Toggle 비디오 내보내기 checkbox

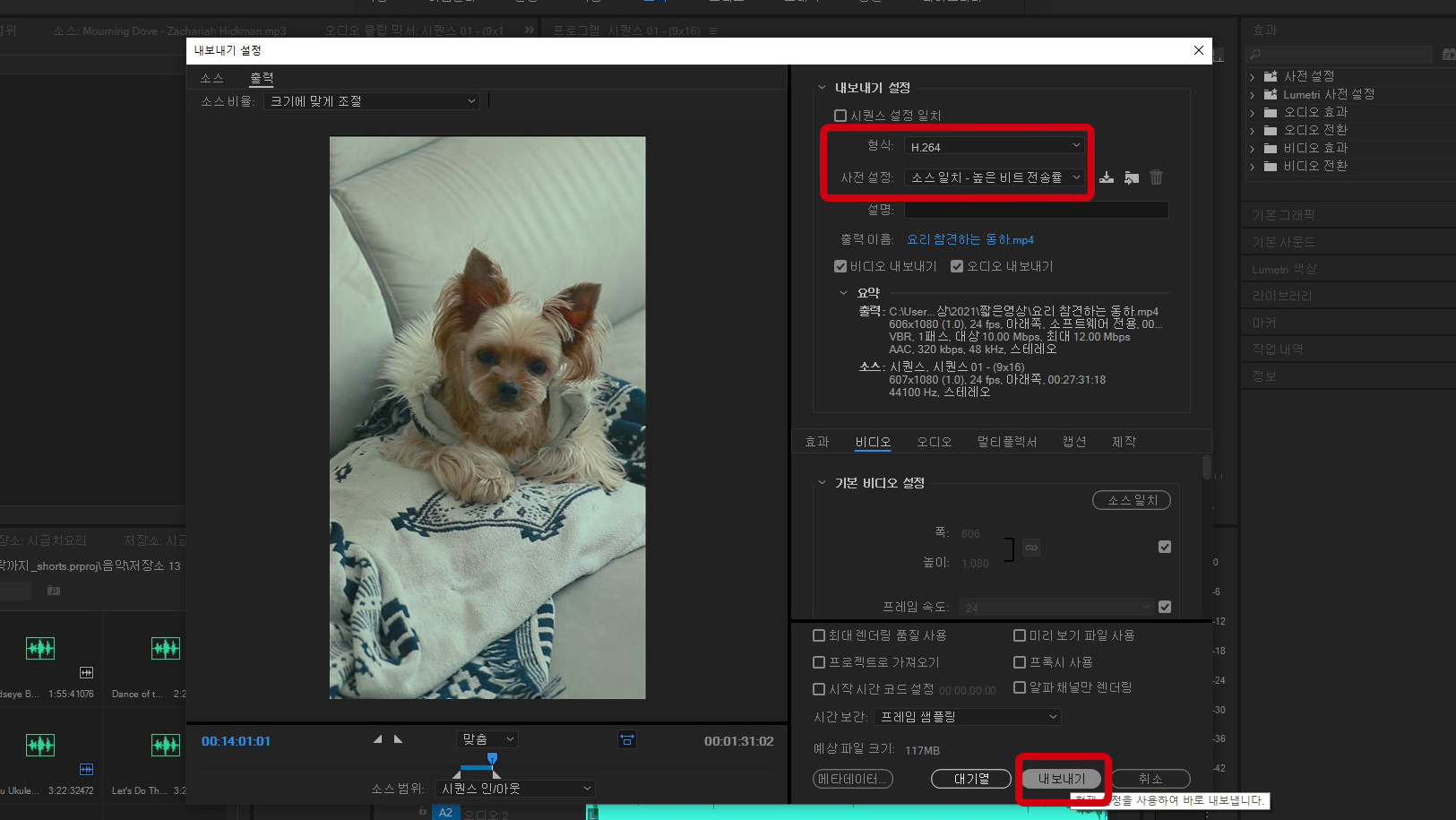840,266
